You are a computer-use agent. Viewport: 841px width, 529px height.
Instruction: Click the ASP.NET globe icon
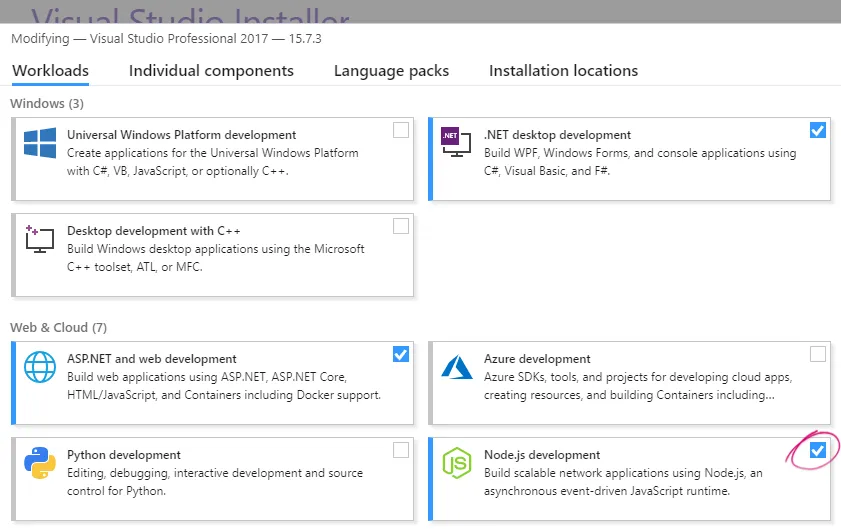click(x=40, y=367)
